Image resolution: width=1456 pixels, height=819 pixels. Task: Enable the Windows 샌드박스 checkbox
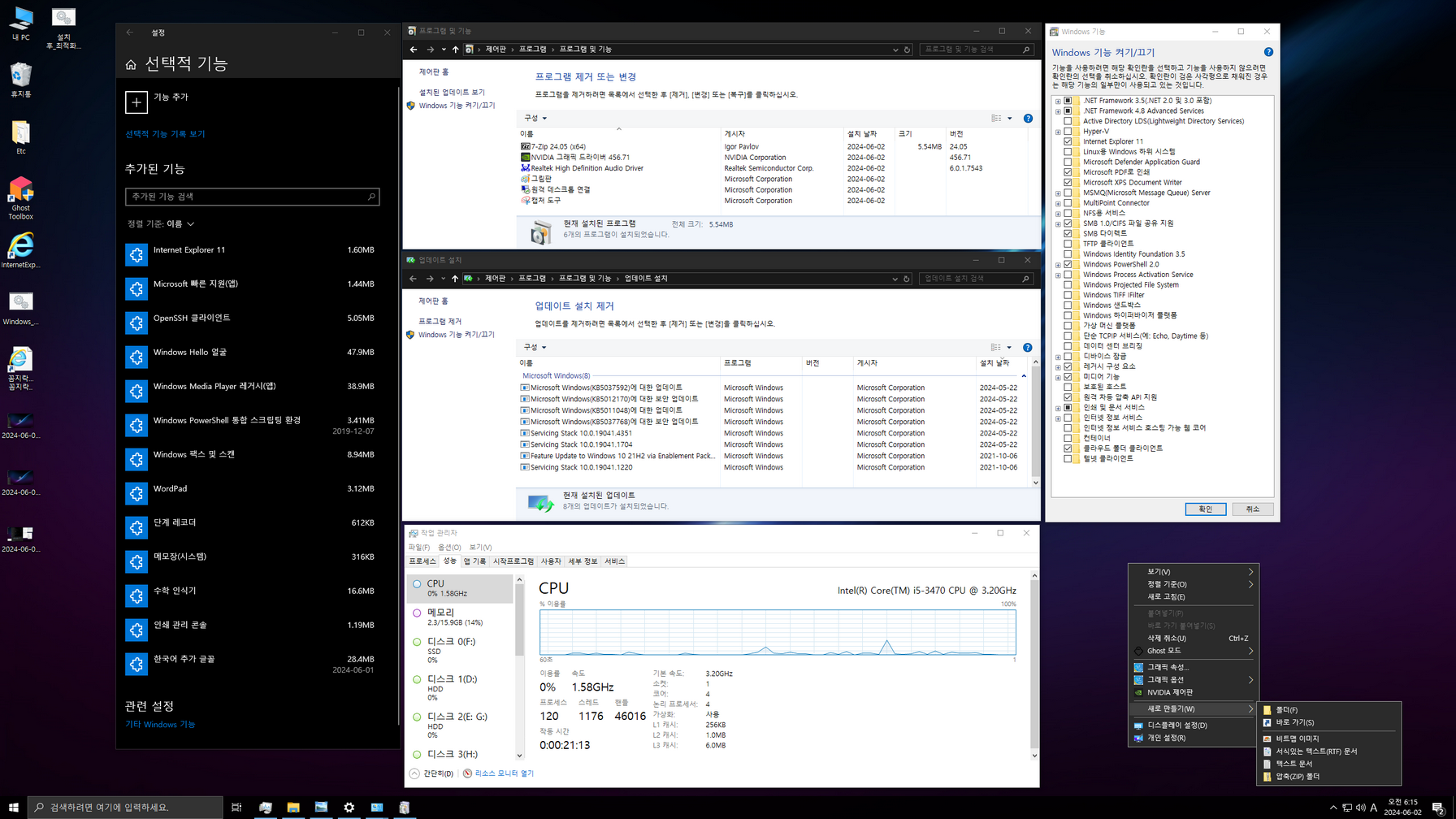click(x=1068, y=305)
